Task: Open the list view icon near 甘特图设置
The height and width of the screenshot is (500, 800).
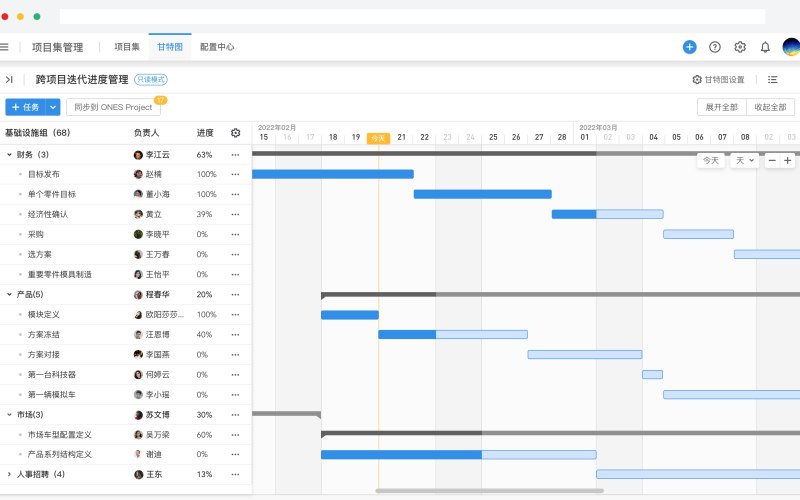Action: point(772,79)
